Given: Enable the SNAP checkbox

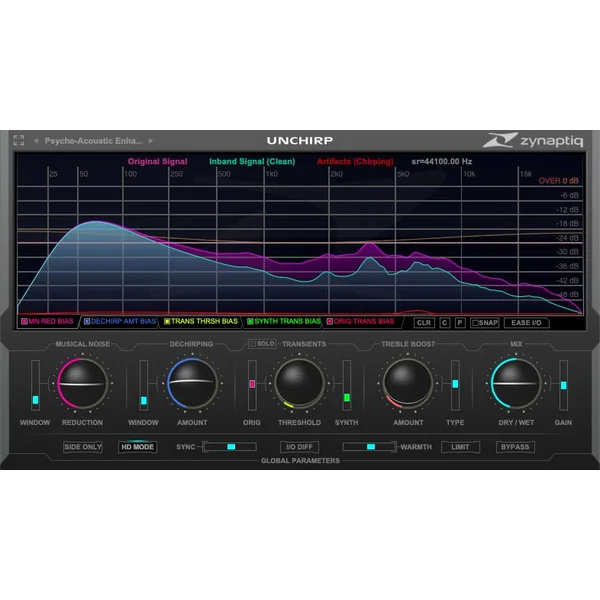Looking at the screenshot, I should coord(475,323).
